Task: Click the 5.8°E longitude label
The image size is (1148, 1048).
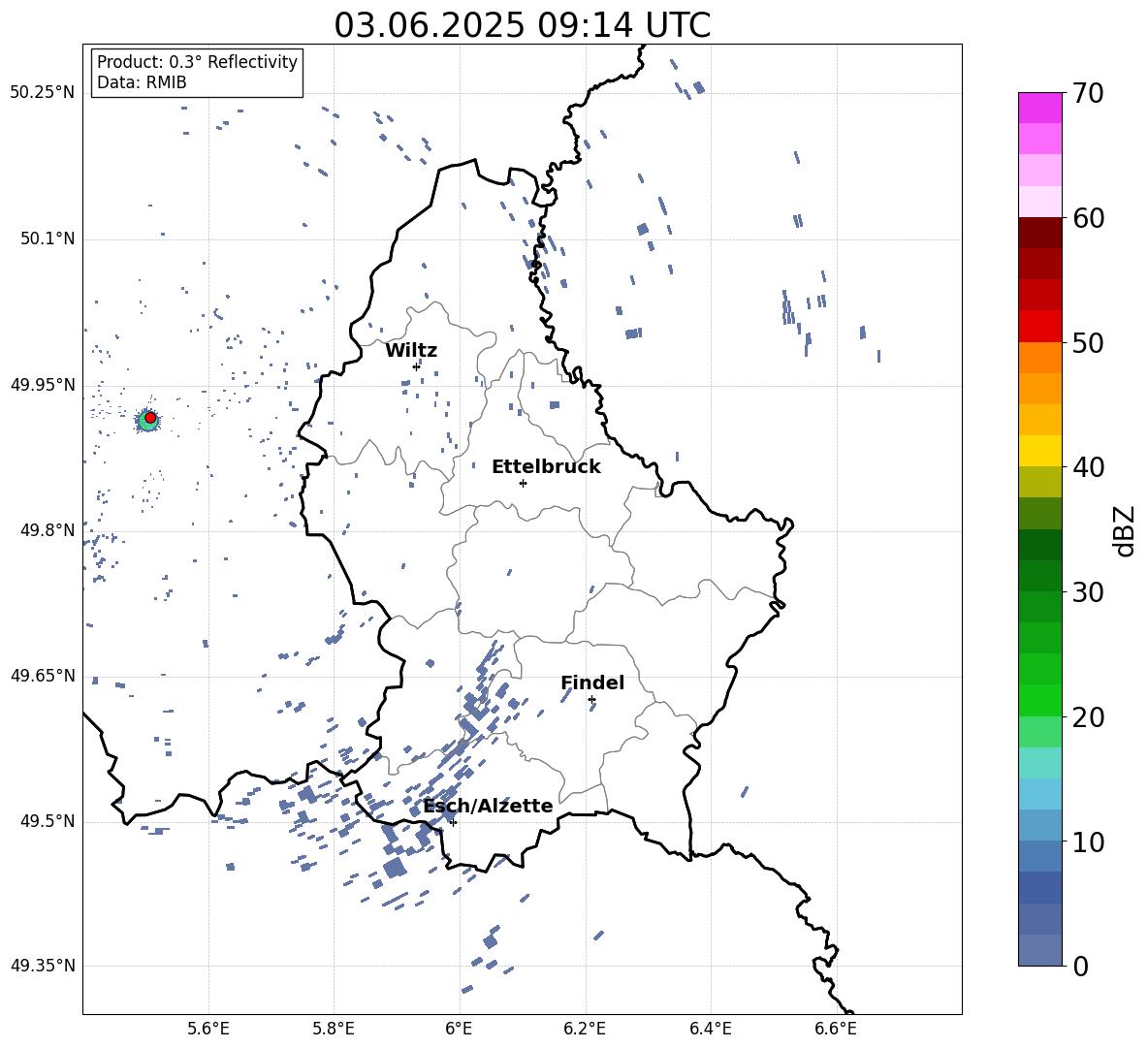Action: coord(334,1029)
